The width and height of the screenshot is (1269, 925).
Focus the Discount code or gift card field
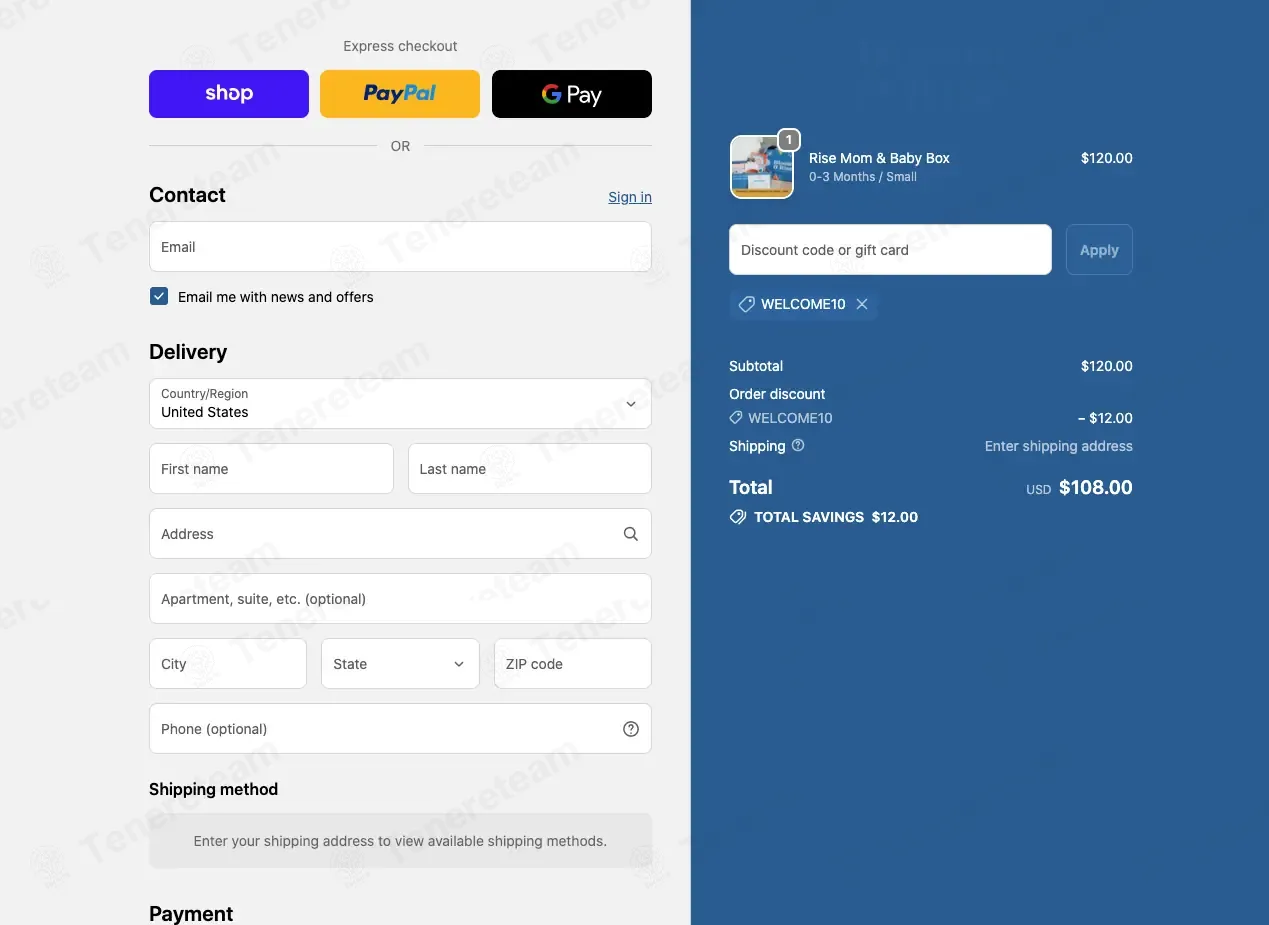click(890, 250)
